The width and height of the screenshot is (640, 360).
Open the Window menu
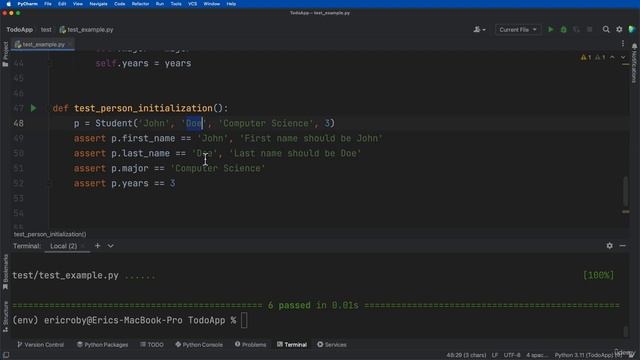tap(212, 4)
